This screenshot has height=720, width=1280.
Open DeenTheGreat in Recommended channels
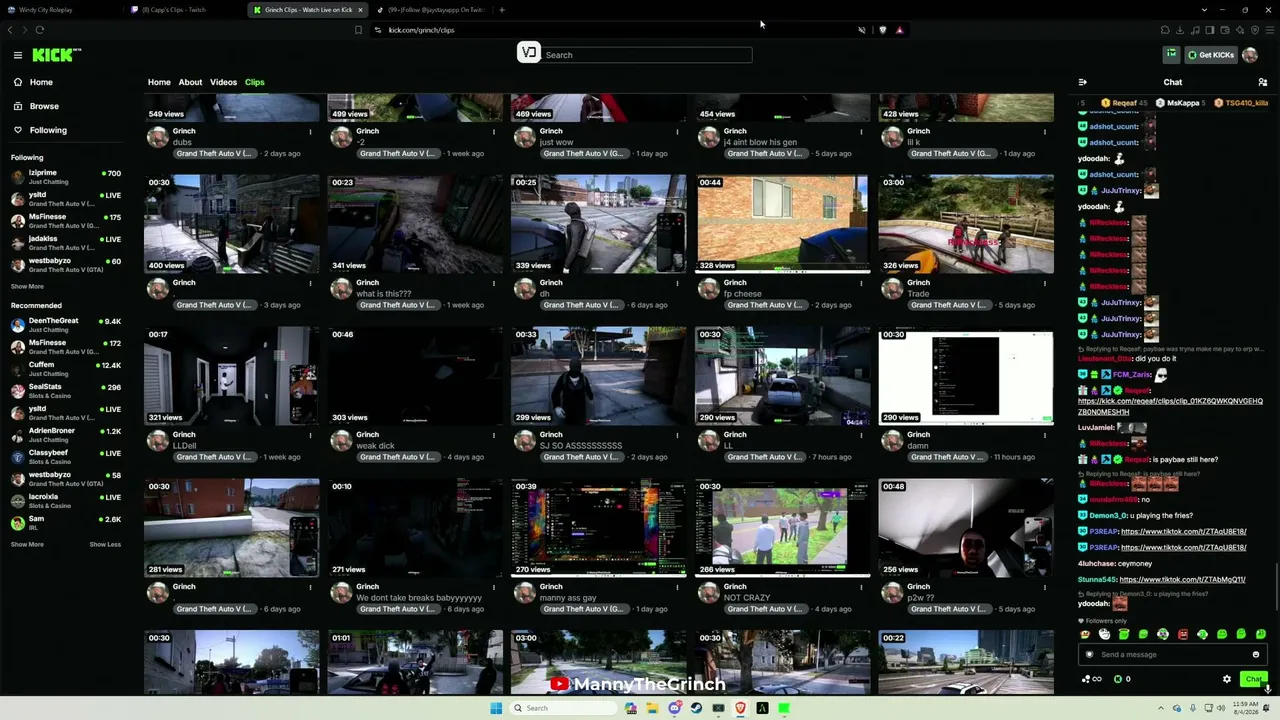coord(66,325)
